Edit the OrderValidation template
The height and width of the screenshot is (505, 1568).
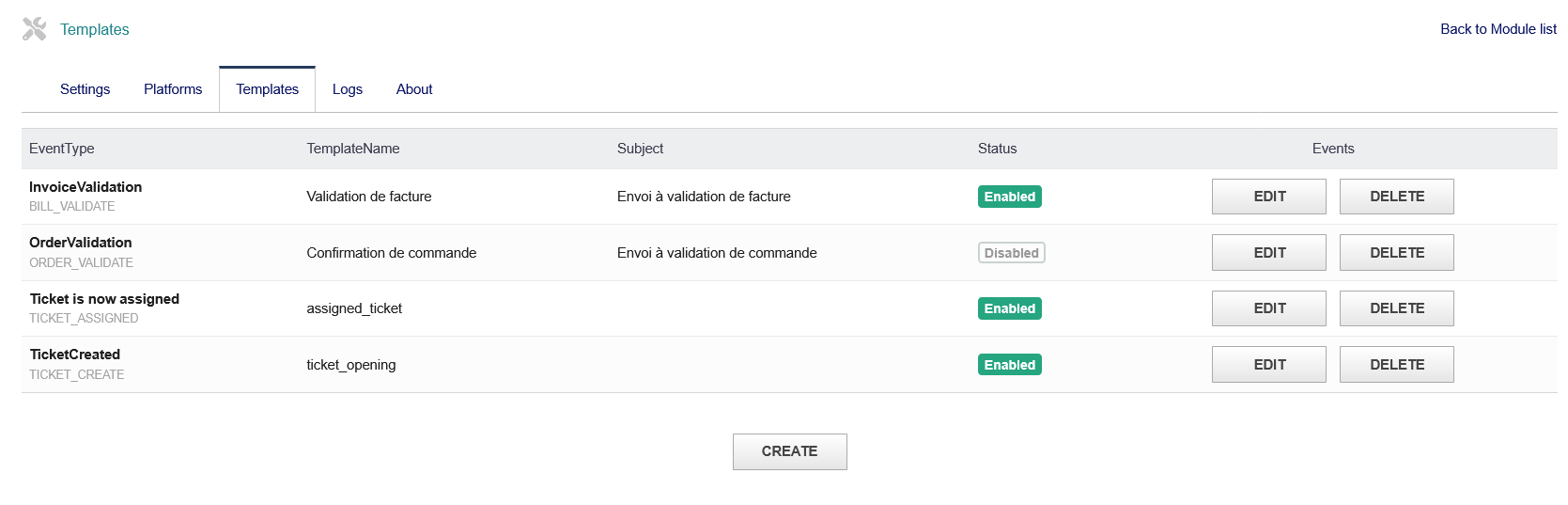[x=1268, y=253]
